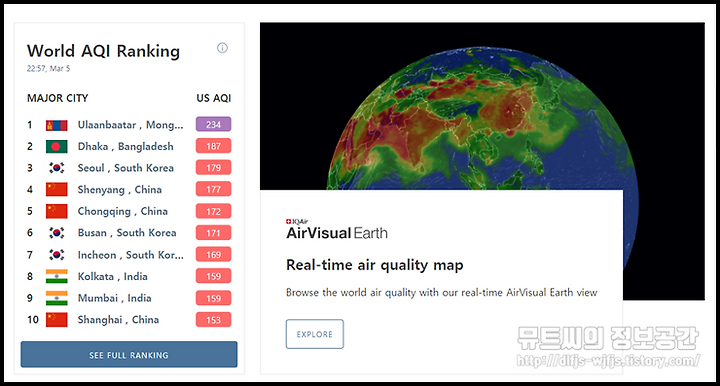Click the China flag next to Shenyang
Viewport: 720px width, 386px height.
[56, 190]
